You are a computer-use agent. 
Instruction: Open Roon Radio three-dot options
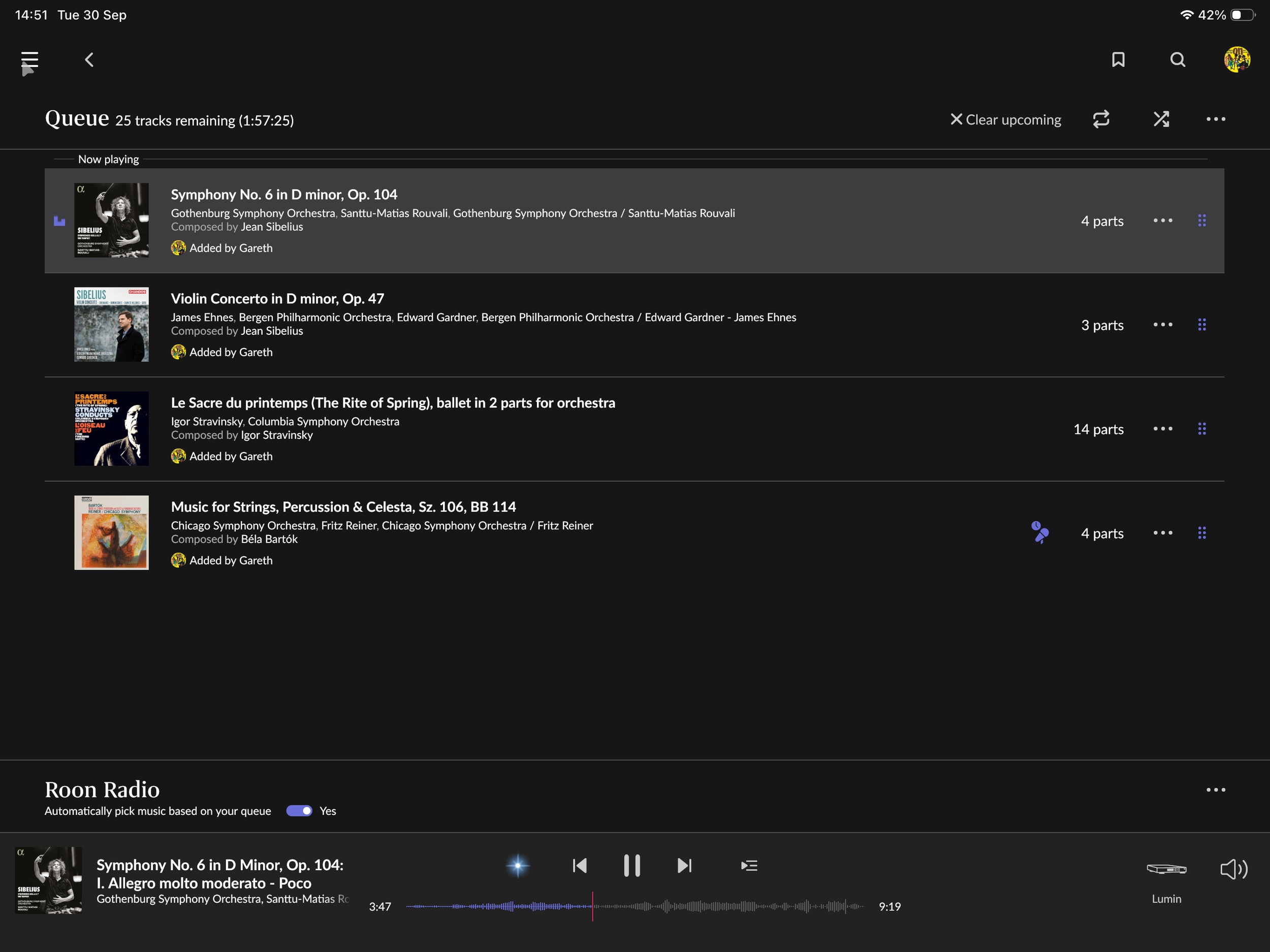click(1216, 789)
